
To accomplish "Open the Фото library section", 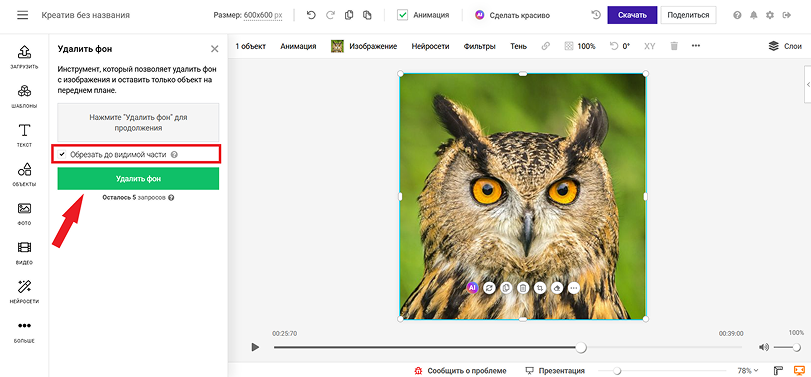I will pyautogui.click(x=24, y=214).
